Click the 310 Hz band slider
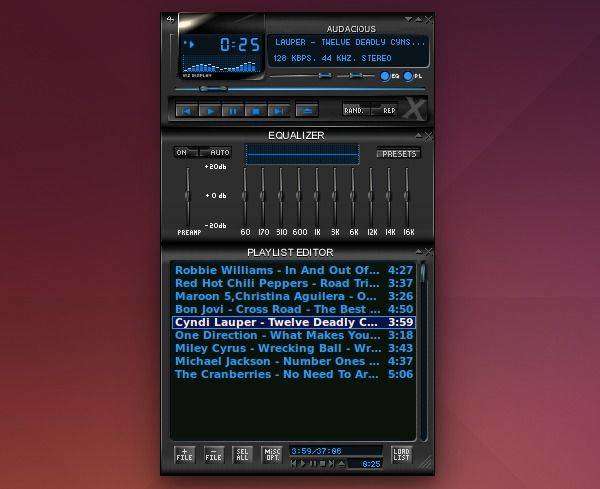Image resolution: width=600 pixels, height=489 pixels. pyautogui.click(x=281, y=197)
